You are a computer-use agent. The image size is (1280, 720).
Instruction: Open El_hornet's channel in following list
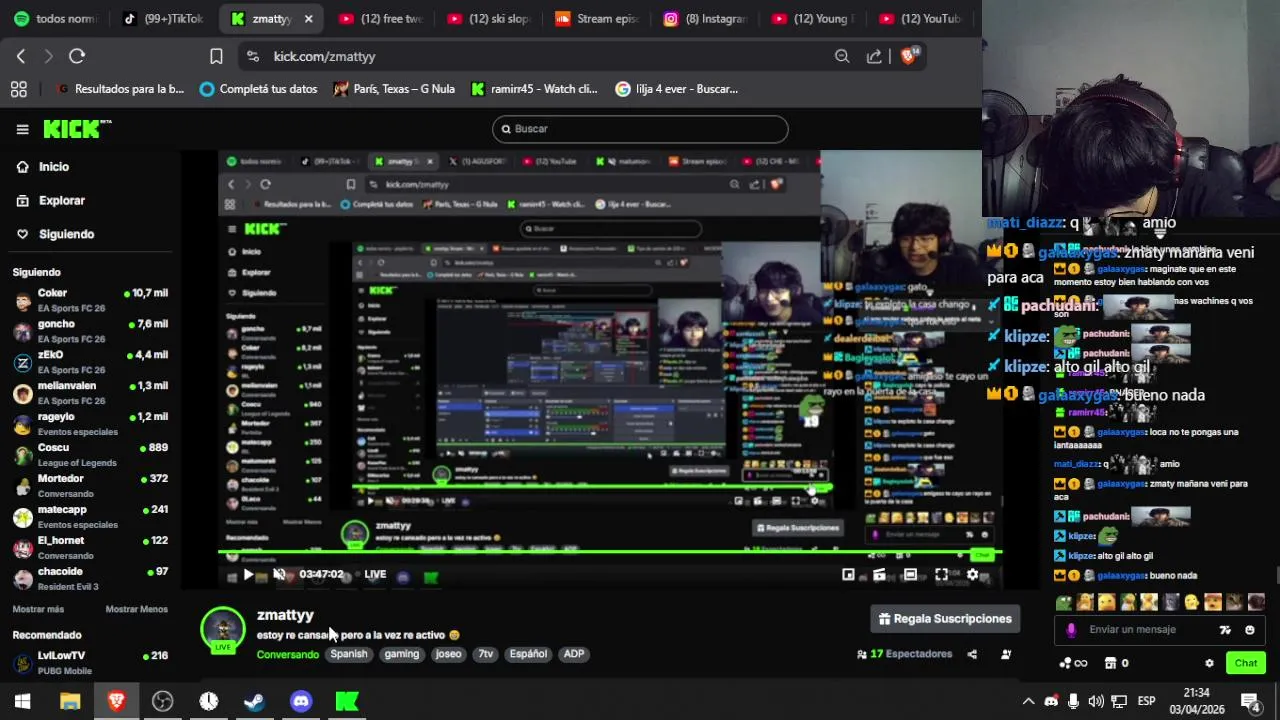point(90,548)
